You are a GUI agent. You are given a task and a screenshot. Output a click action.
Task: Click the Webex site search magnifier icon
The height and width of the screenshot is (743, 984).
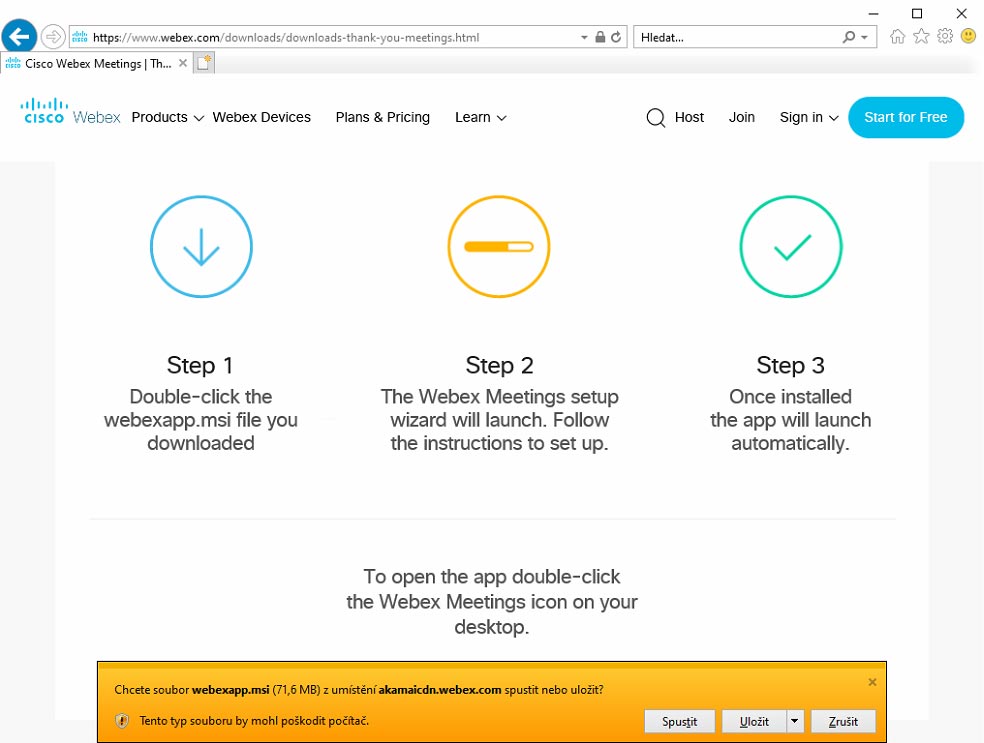(x=655, y=117)
